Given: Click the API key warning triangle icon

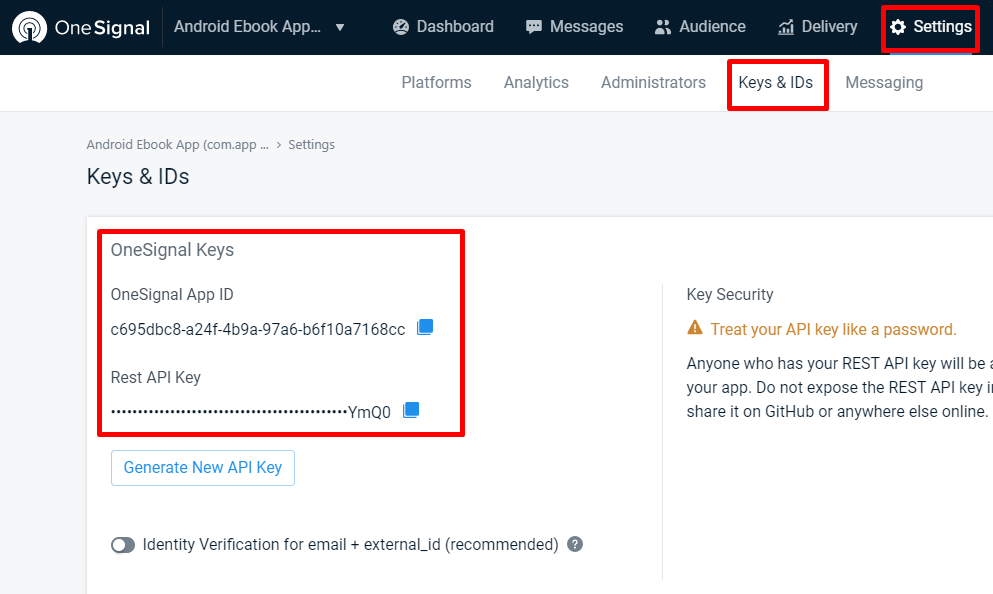Looking at the screenshot, I should [x=695, y=327].
